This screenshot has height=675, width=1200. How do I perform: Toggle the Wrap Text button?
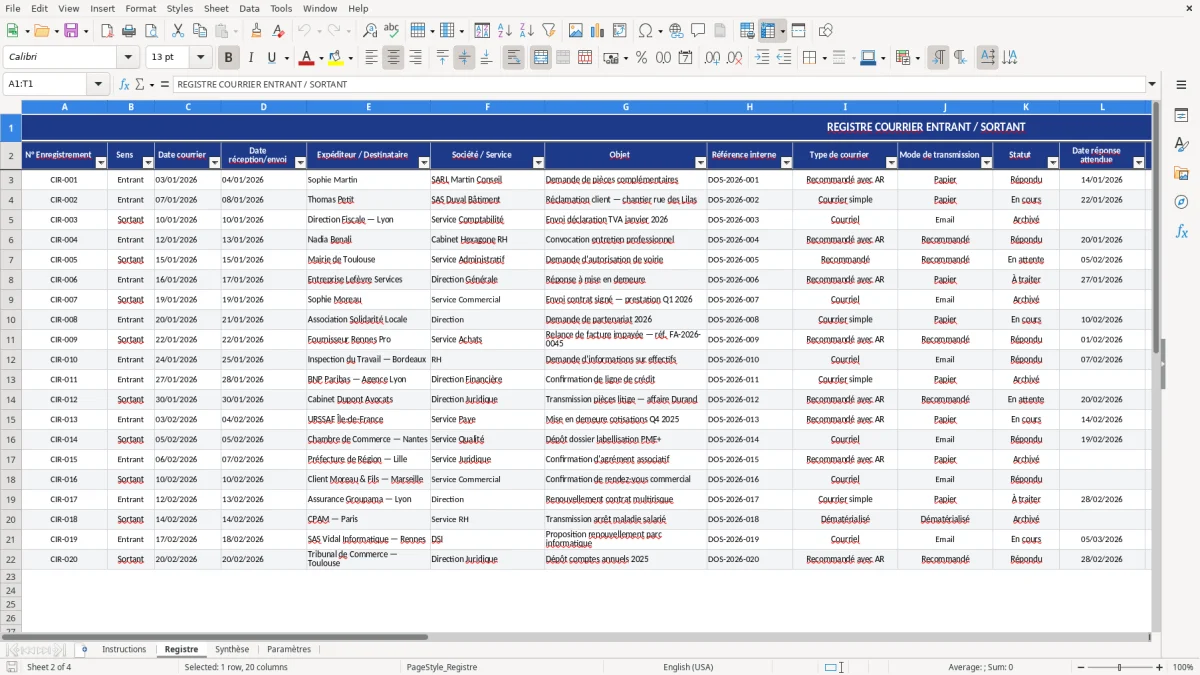point(514,58)
